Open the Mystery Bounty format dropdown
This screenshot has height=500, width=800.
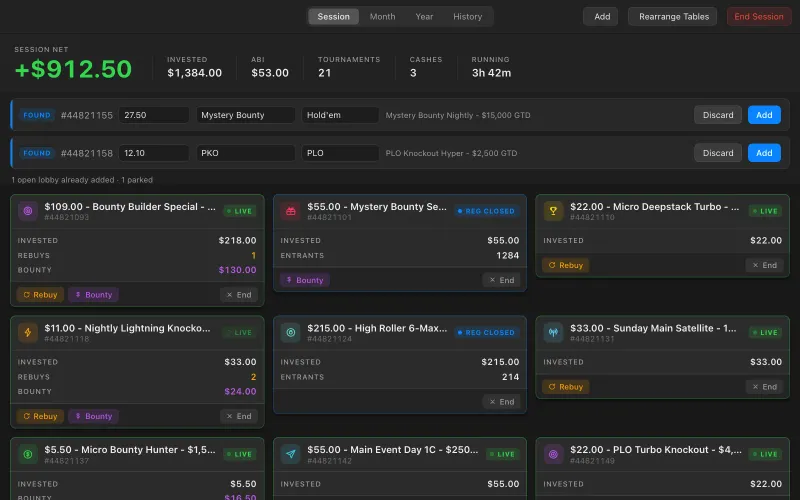coord(245,115)
